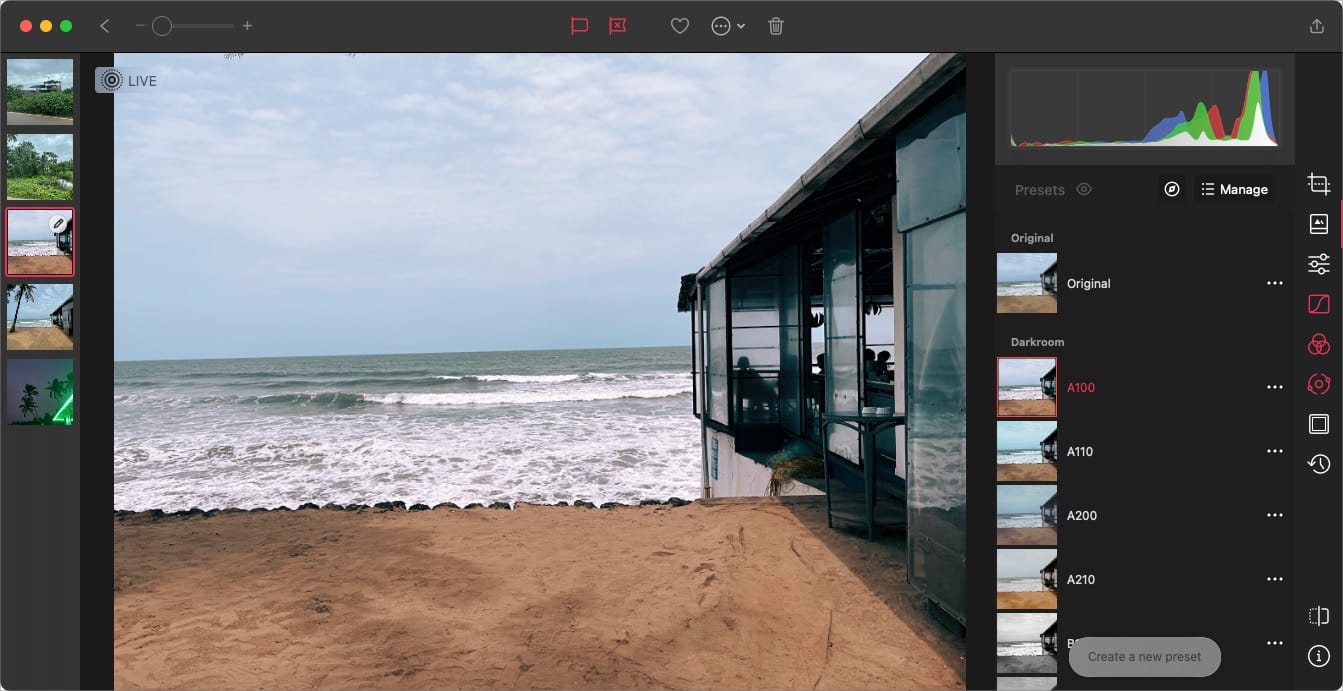Open the options menu for preset A200
Viewport: 1343px width, 691px height.
point(1275,515)
